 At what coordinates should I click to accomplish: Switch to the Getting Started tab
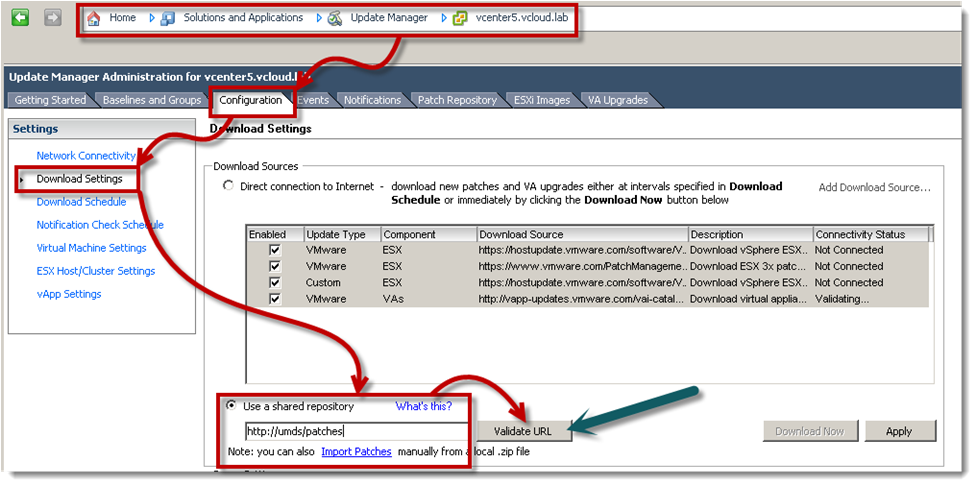pyautogui.click(x=50, y=100)
